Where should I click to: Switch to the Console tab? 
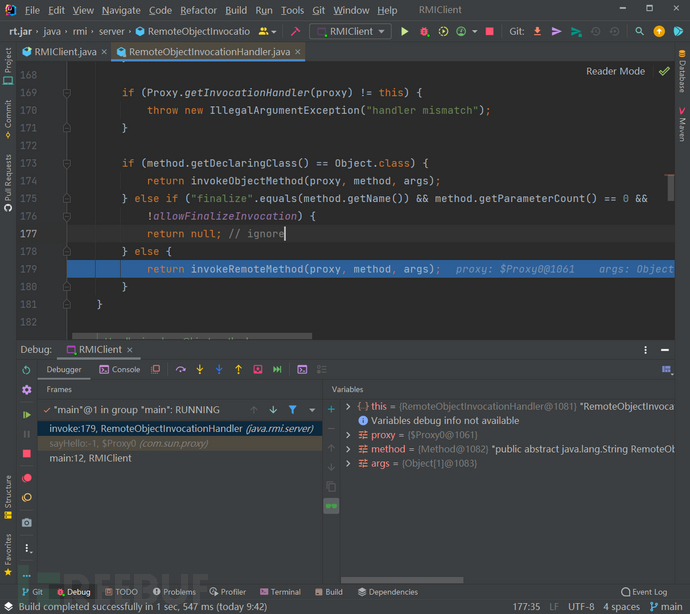click(120, 370)
